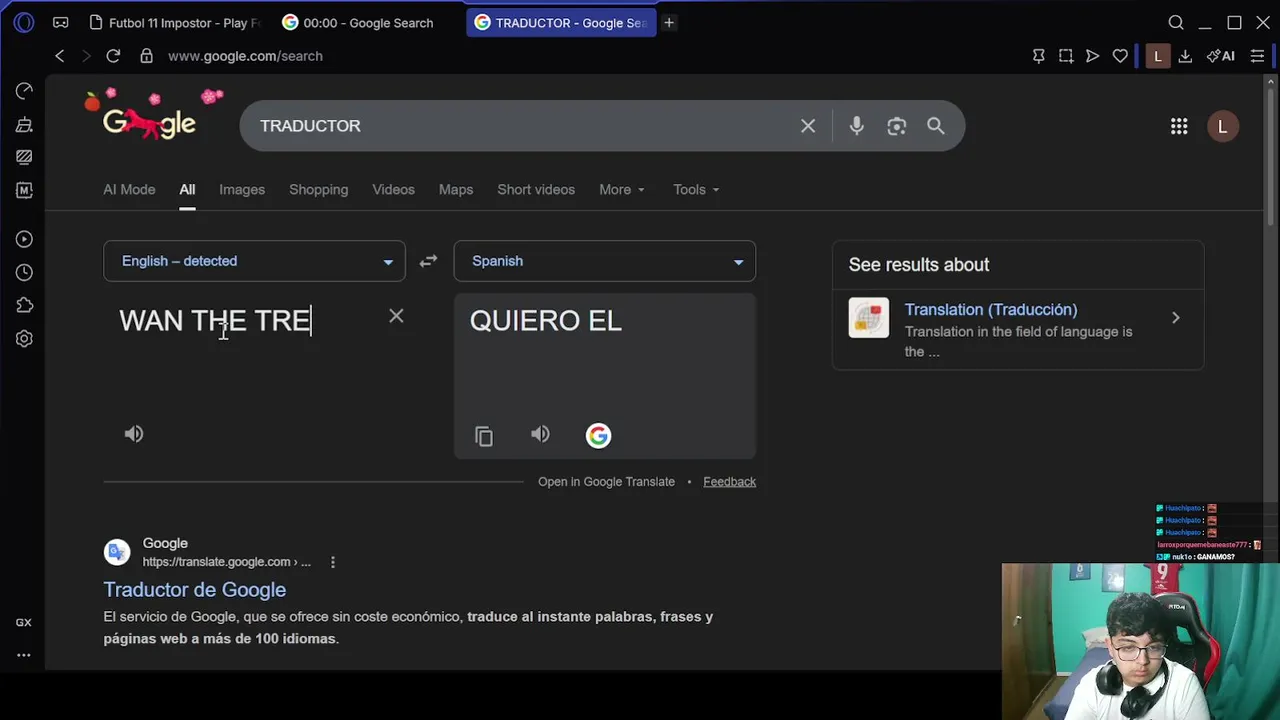Switch to 00:00 Google Search tab
1280x720 pixels.
(358, 22)
